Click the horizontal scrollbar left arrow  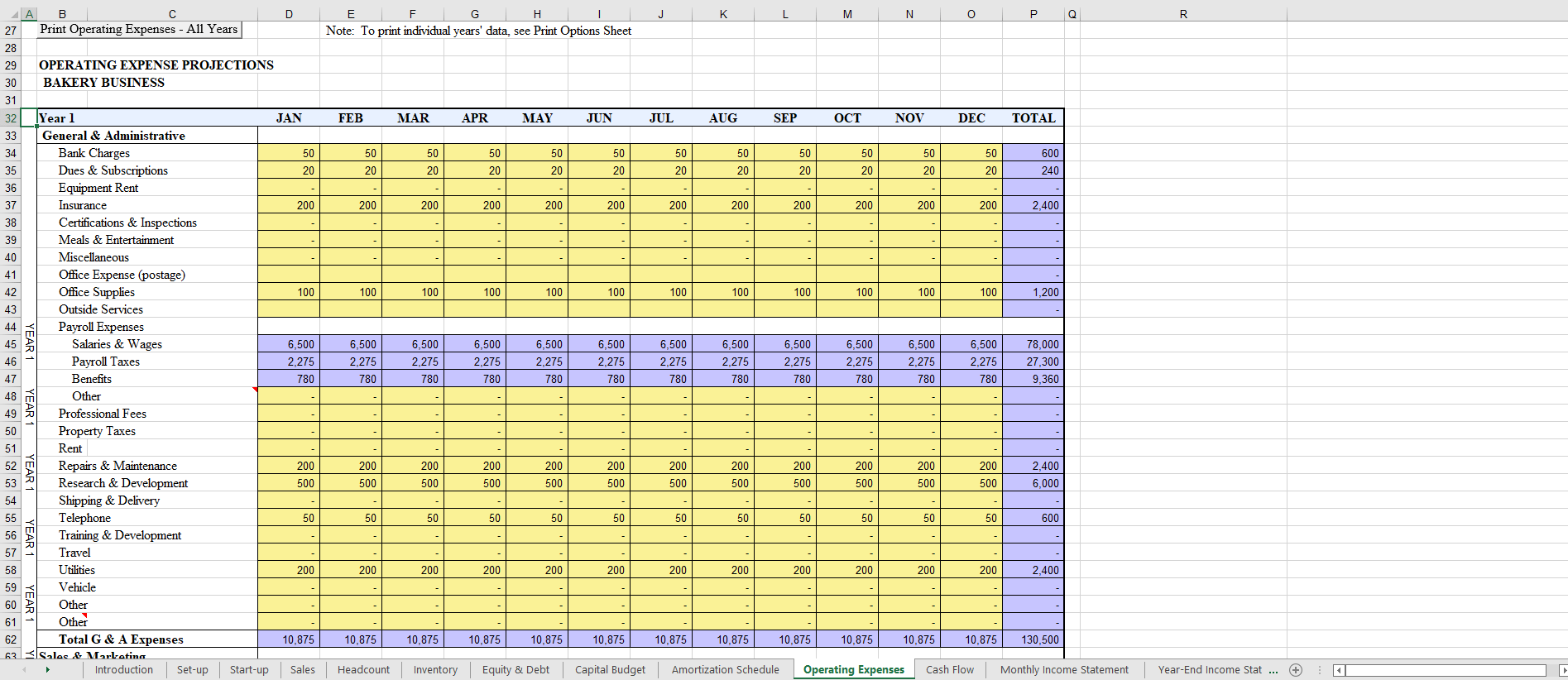coord(1339,670)
